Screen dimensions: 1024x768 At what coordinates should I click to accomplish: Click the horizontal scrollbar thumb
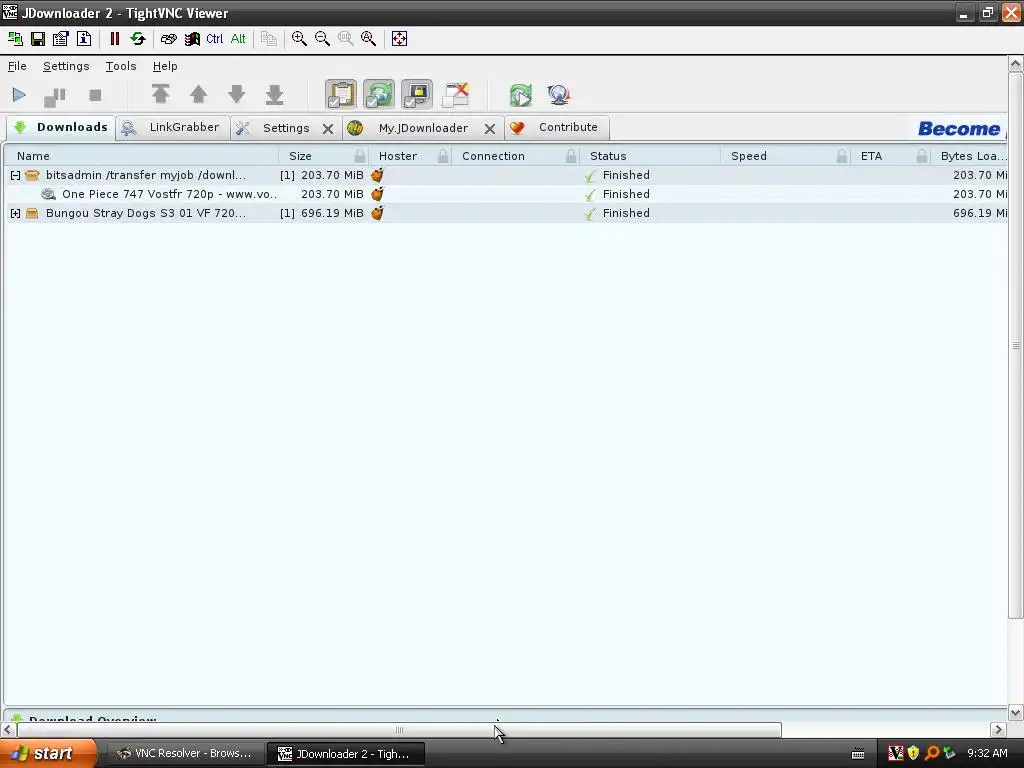pyautogui.click(x=399, y=729)
